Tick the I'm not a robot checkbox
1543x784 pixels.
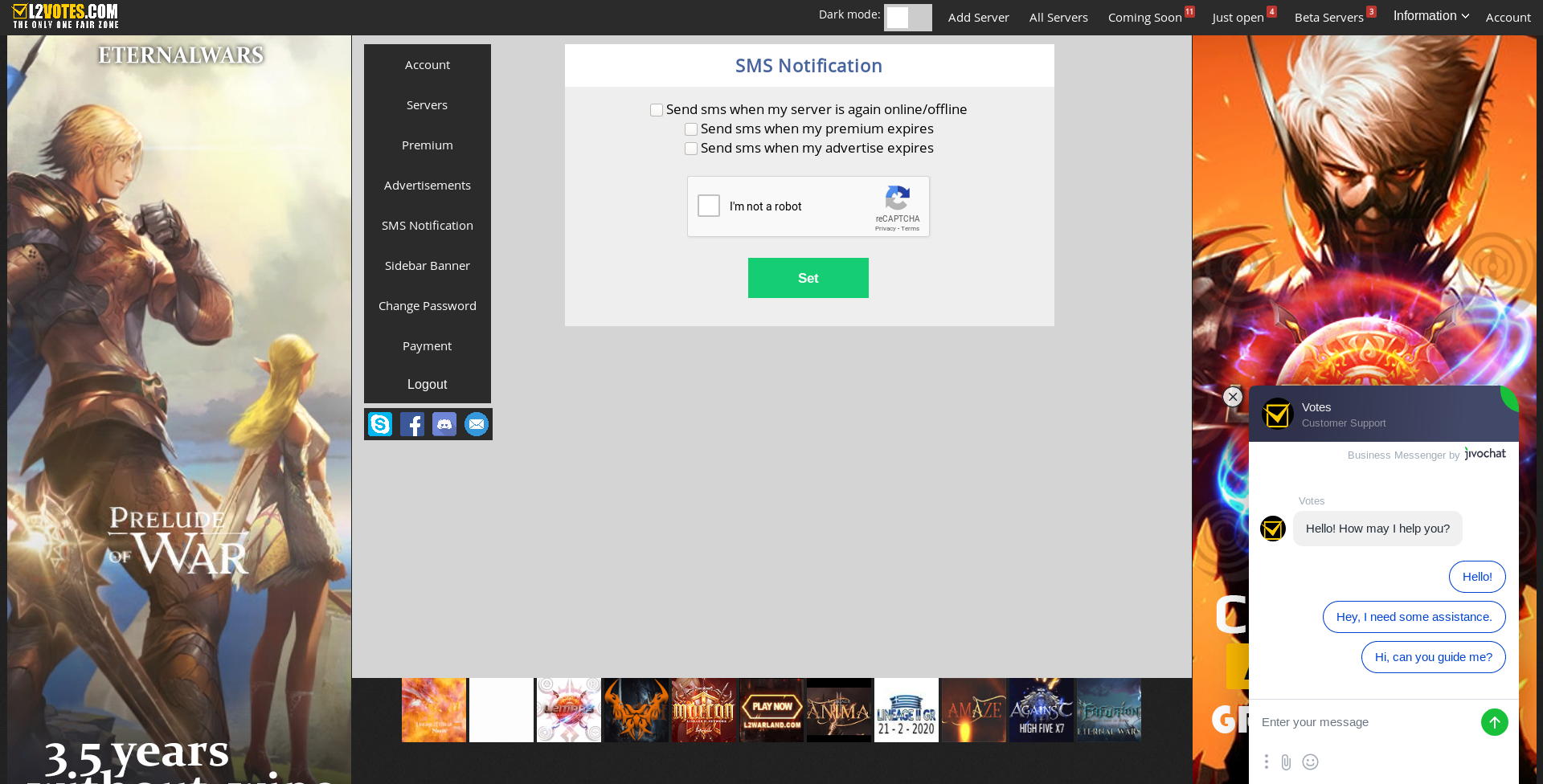click(709, 206)
